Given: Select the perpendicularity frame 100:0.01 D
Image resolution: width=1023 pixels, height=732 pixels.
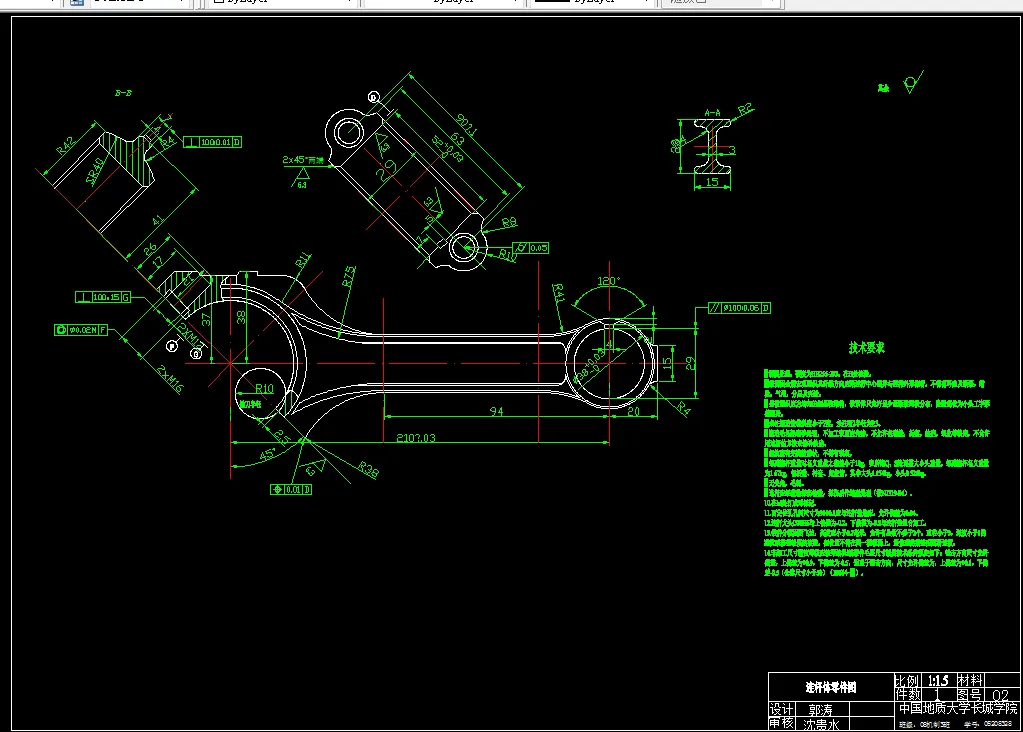Looking at the screenshot, I should click(213, 142).
